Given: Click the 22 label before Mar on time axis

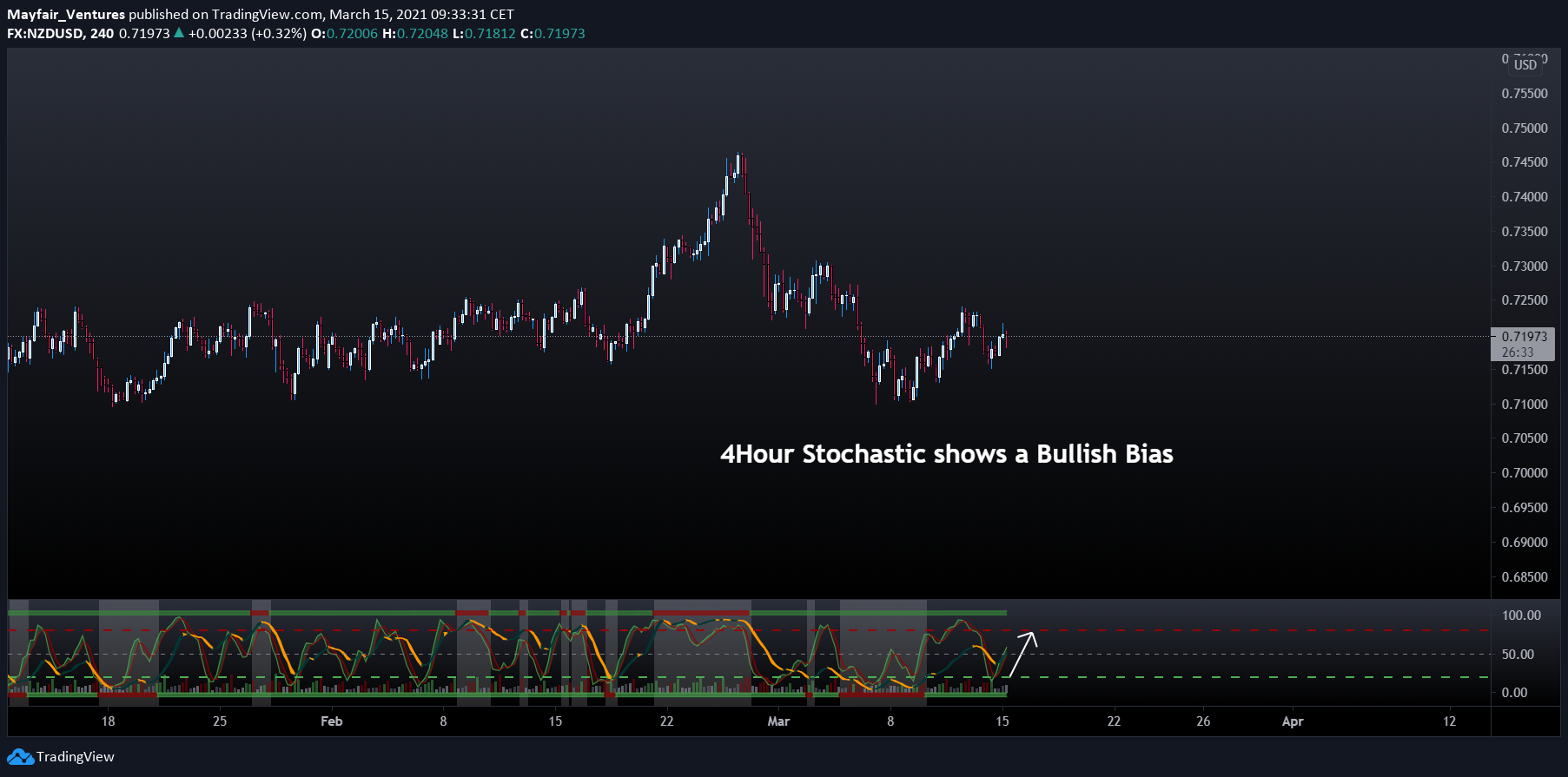Looking at the screenshot, I should pyautogui.click(x=666, y=721).
